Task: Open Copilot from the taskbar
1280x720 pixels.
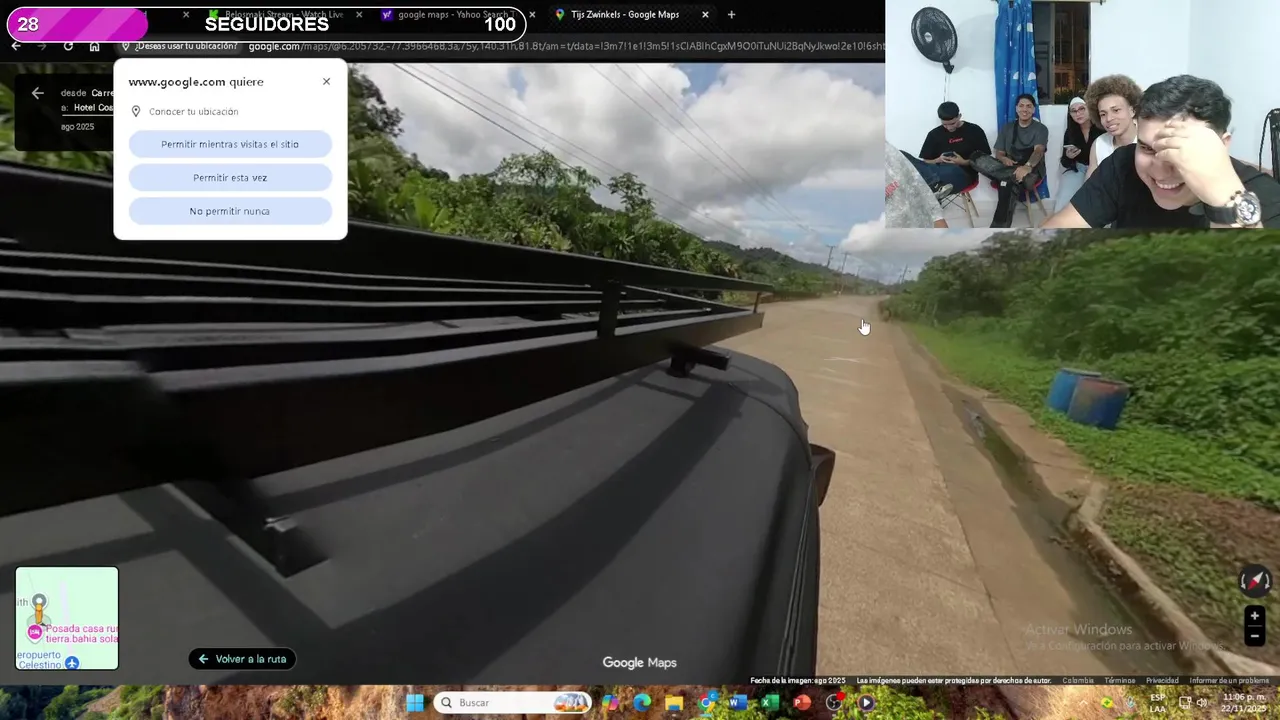Action: point(610,703)
